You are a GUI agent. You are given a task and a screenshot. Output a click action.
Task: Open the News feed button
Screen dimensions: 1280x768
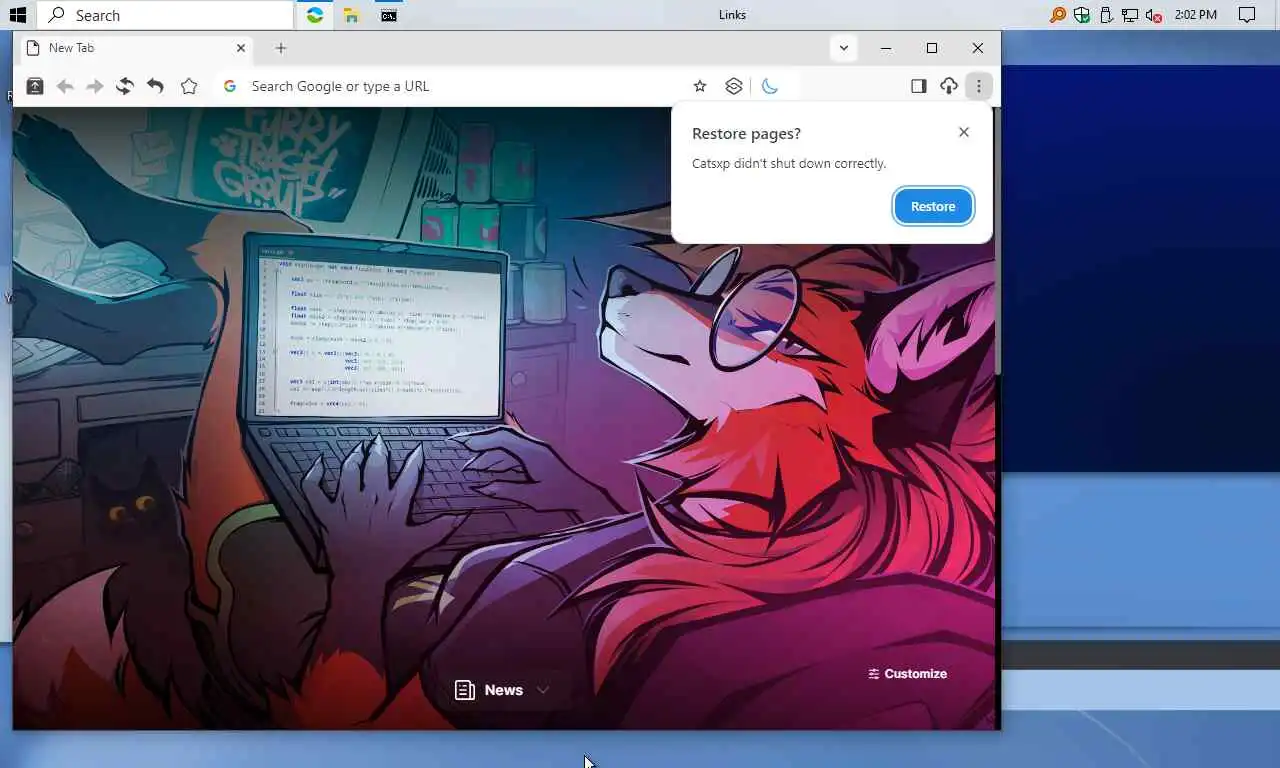pos(489,690)
